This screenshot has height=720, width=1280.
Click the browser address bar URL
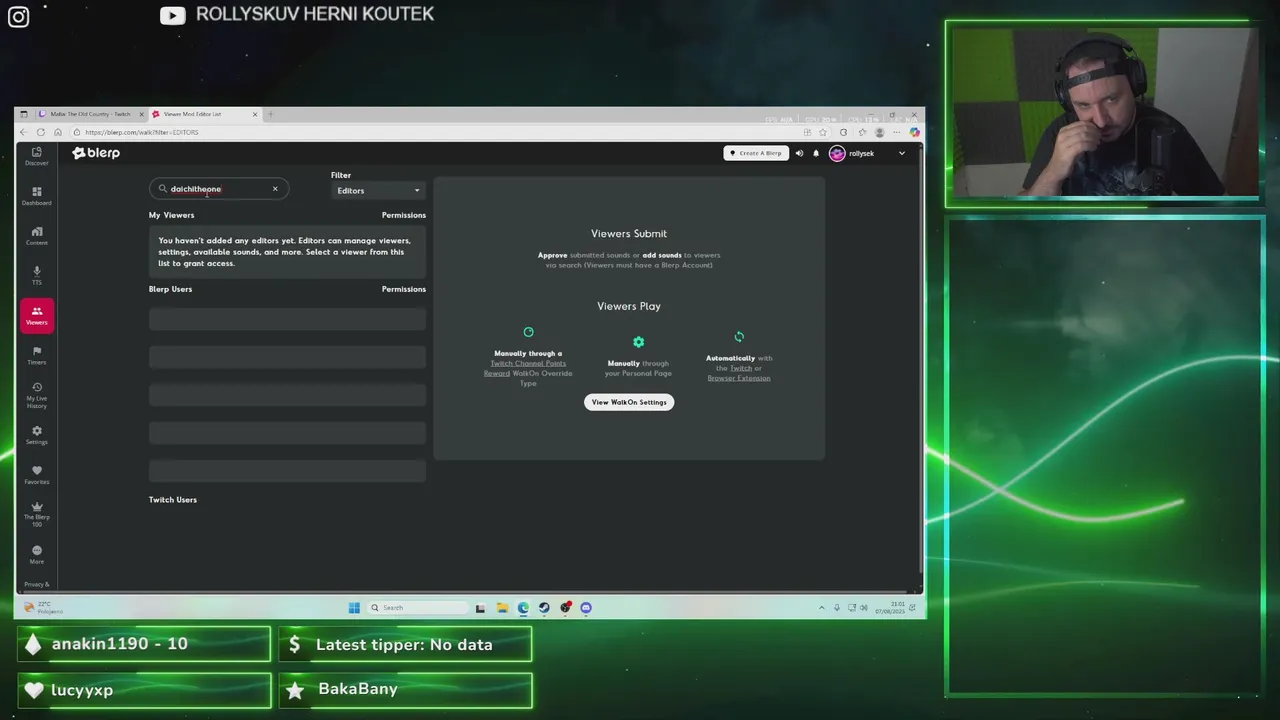pyautogui.click(x=142, y=132)
